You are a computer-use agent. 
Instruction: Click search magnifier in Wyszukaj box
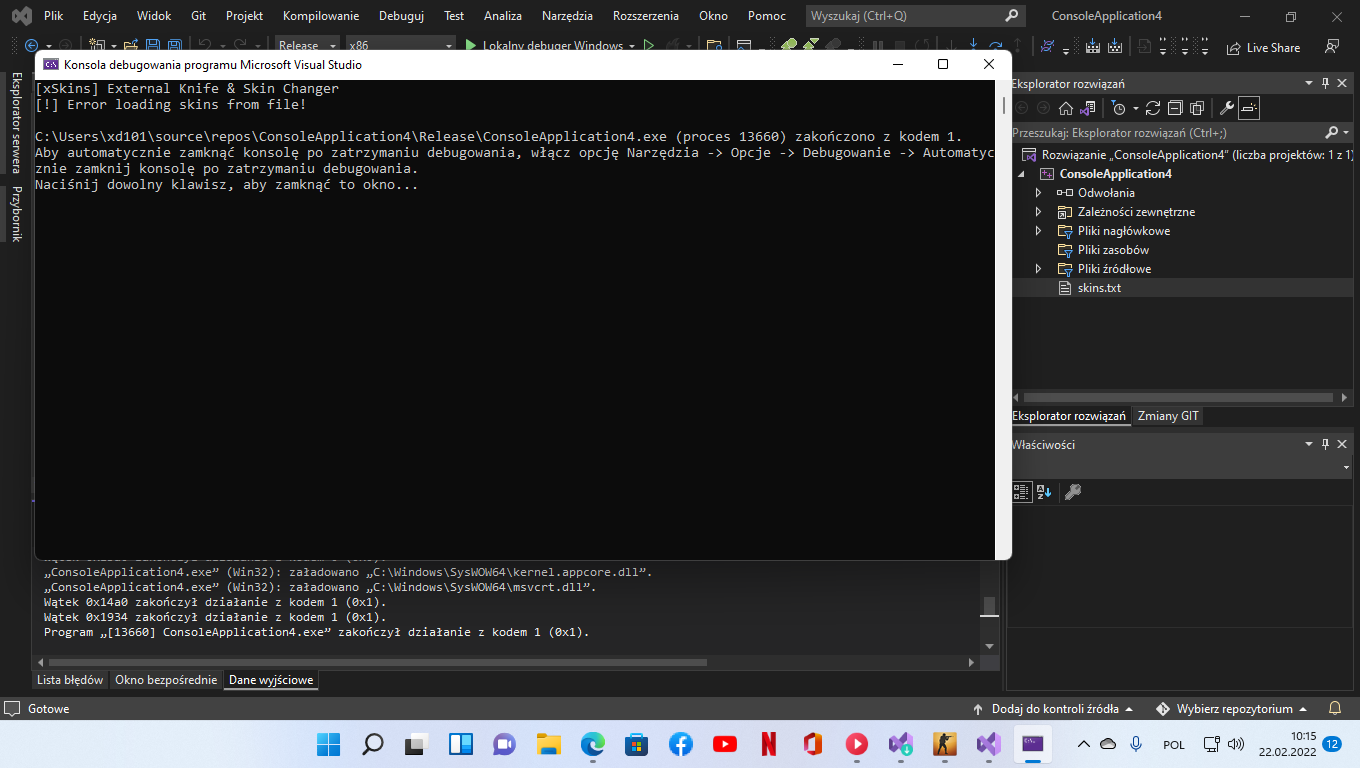pos(1012,16)
